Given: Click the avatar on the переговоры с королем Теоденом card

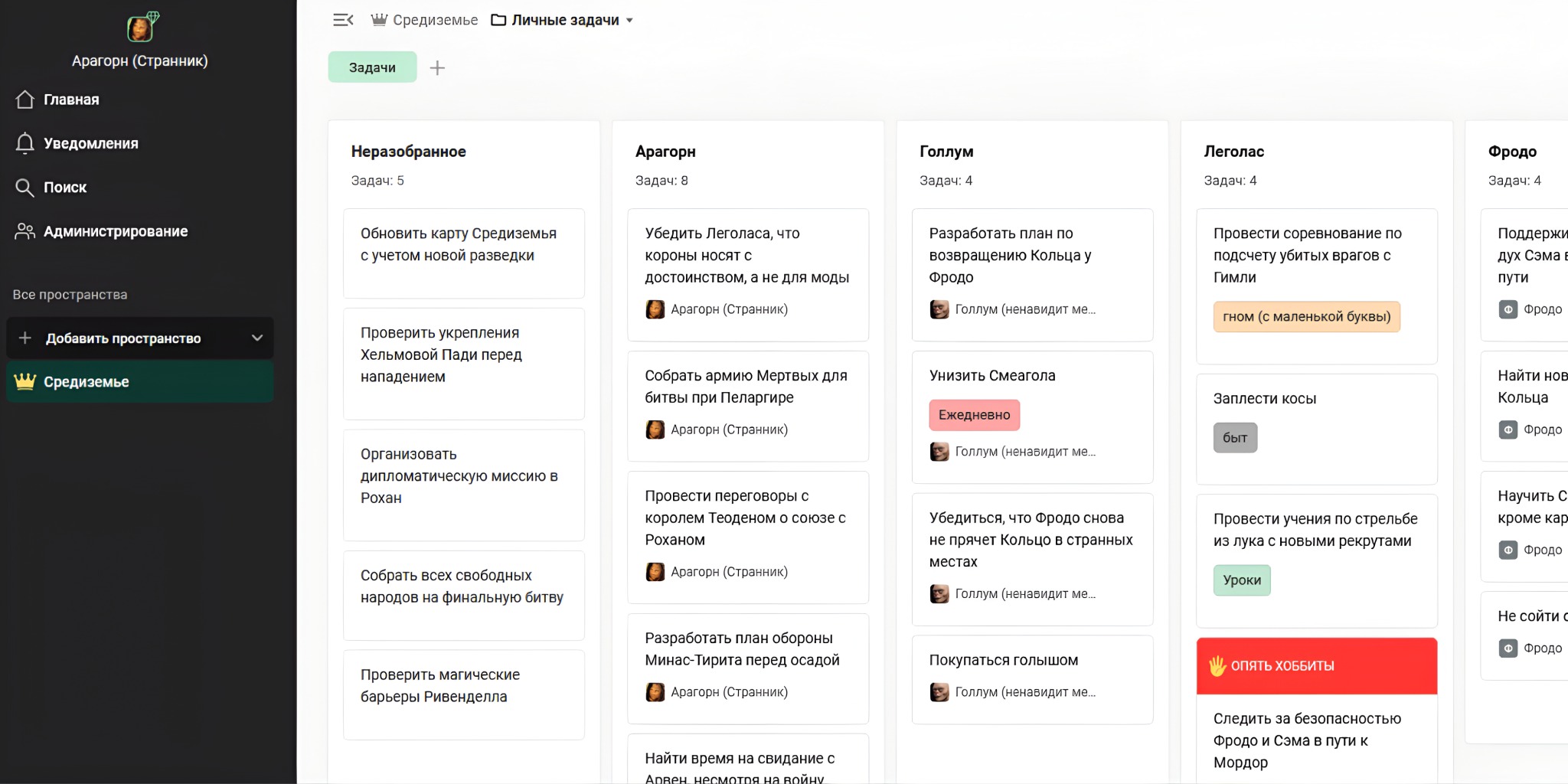Looking at the screenshot, I should tap(655, 572).
